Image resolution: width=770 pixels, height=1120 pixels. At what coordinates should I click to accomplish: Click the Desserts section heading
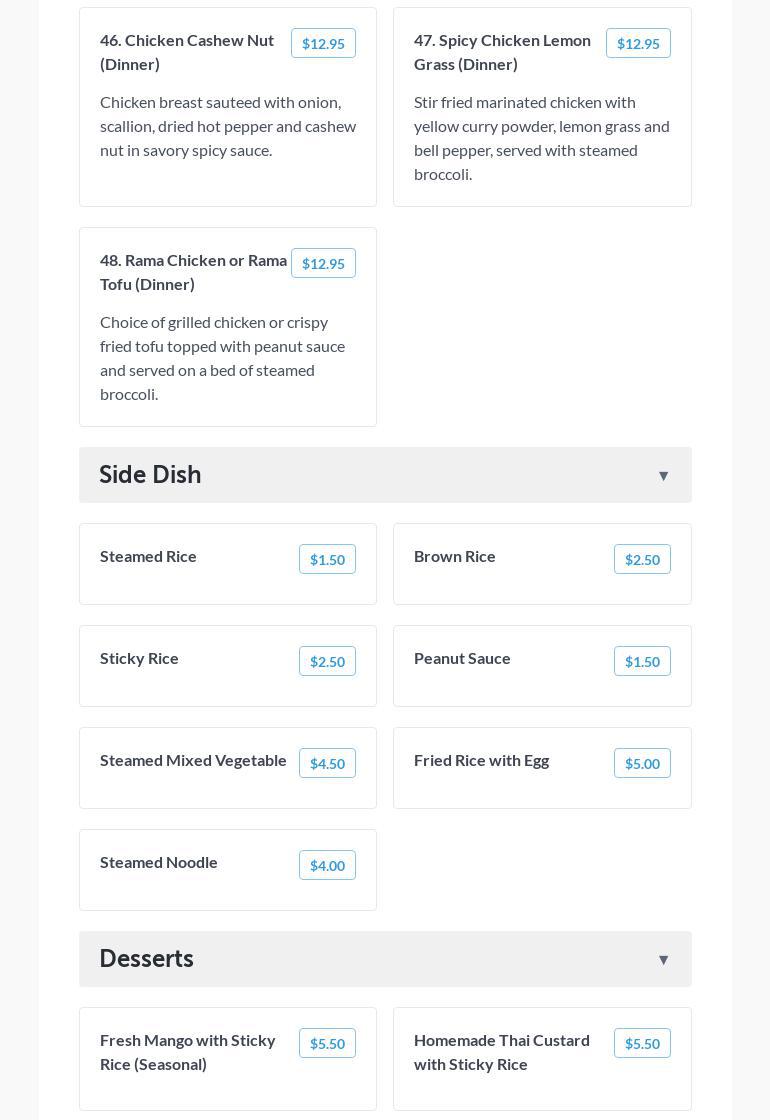point(147,959)
